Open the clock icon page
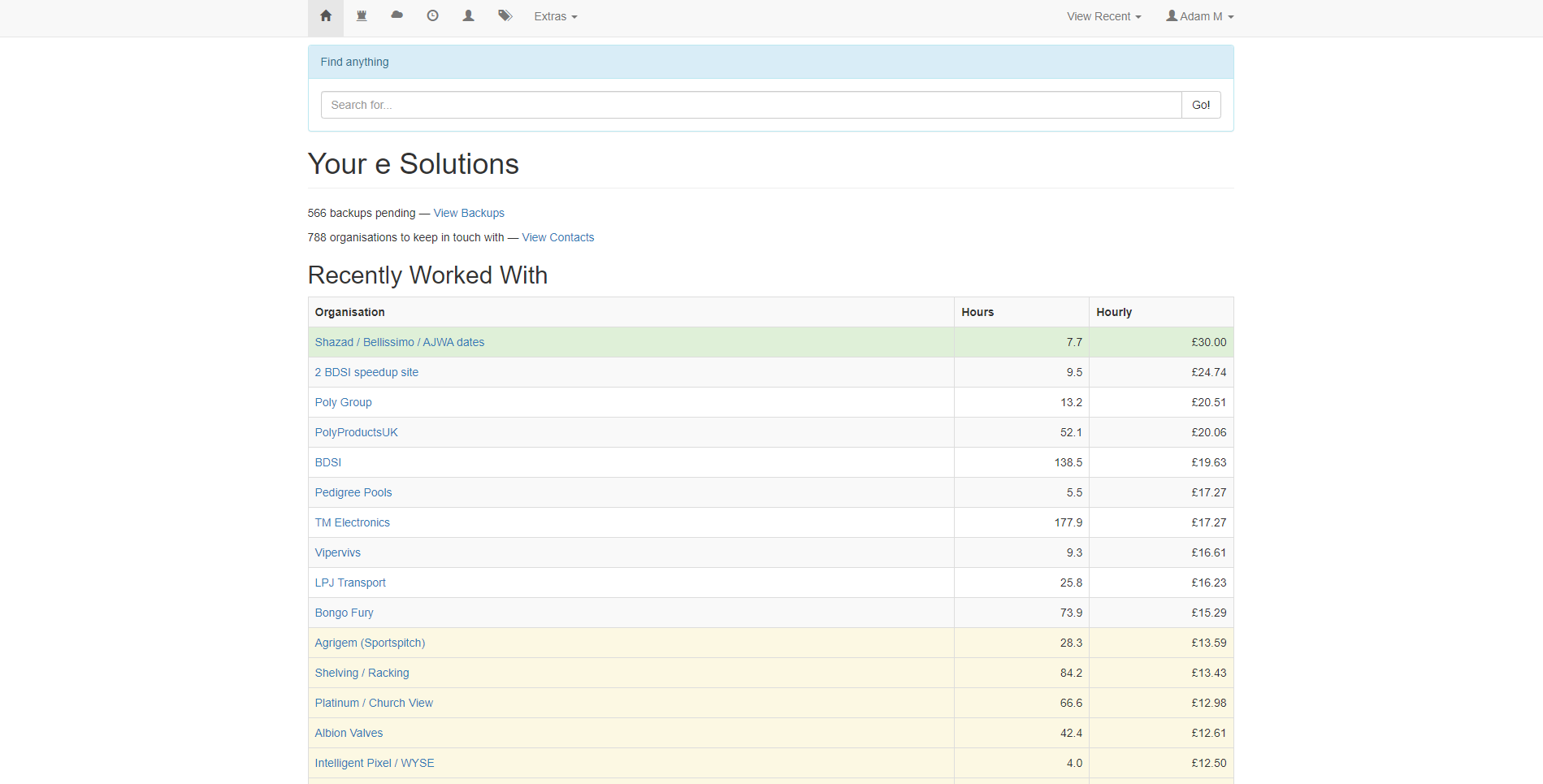This screenshot has width=1543, height=784. (x=433, y=16)
